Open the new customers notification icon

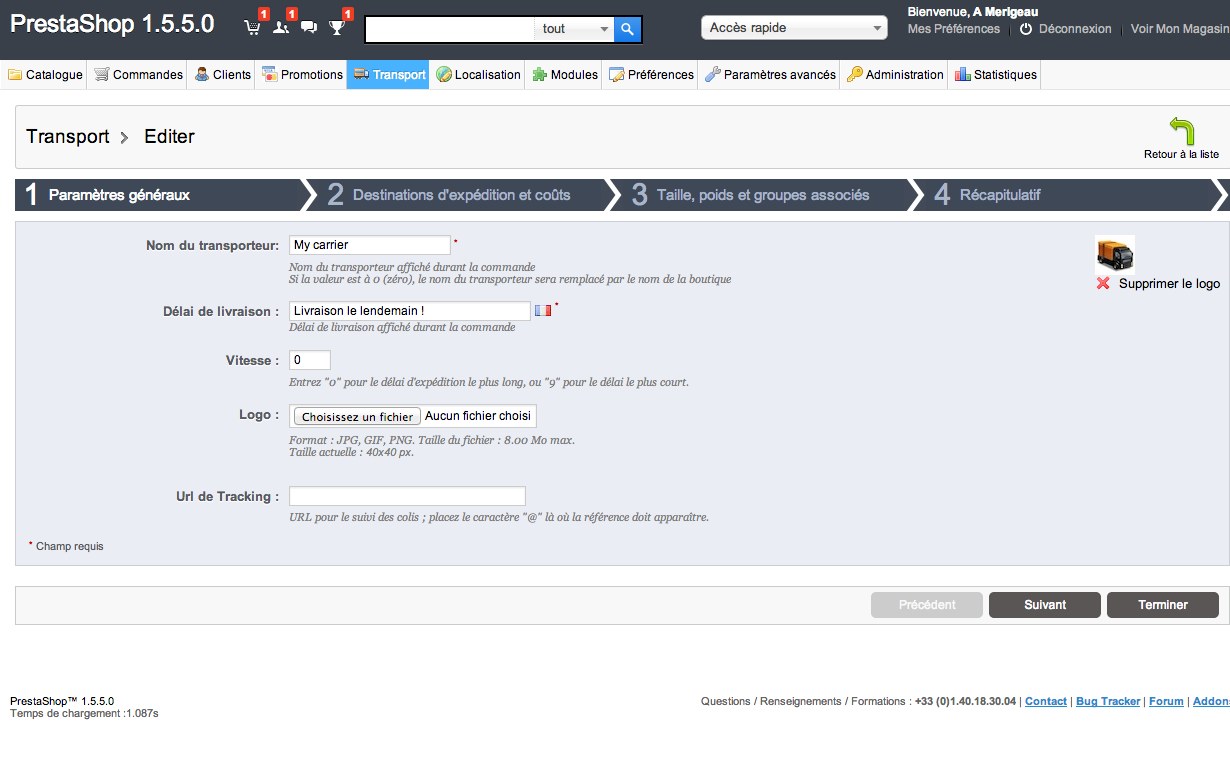coord(281,27)
